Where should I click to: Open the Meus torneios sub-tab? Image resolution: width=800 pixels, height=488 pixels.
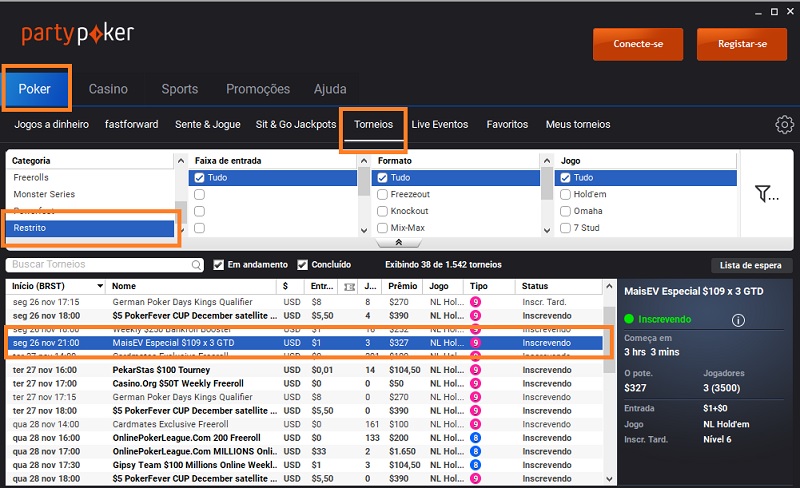coord(578,125)
